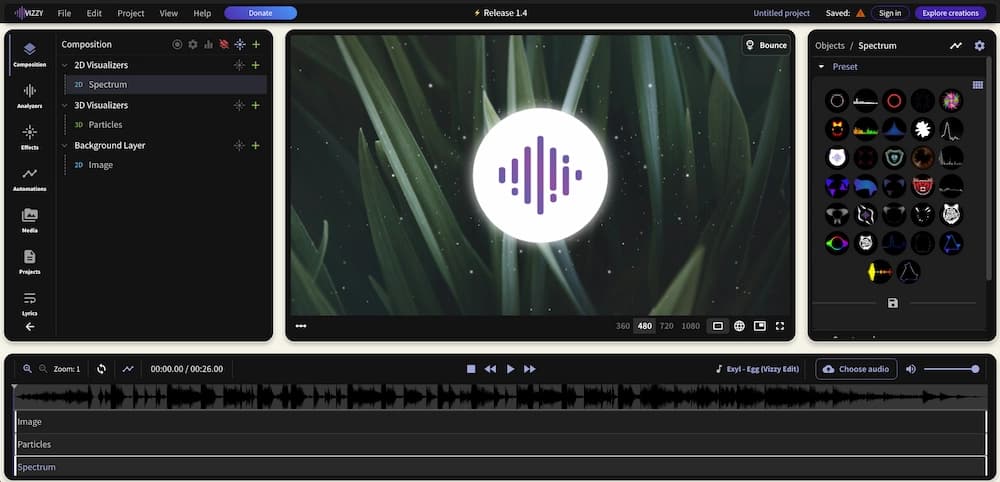This screenshot has width=1000, height=482.
Task: Toggle timeline loop sync icon
Action: tap(101, 369)
